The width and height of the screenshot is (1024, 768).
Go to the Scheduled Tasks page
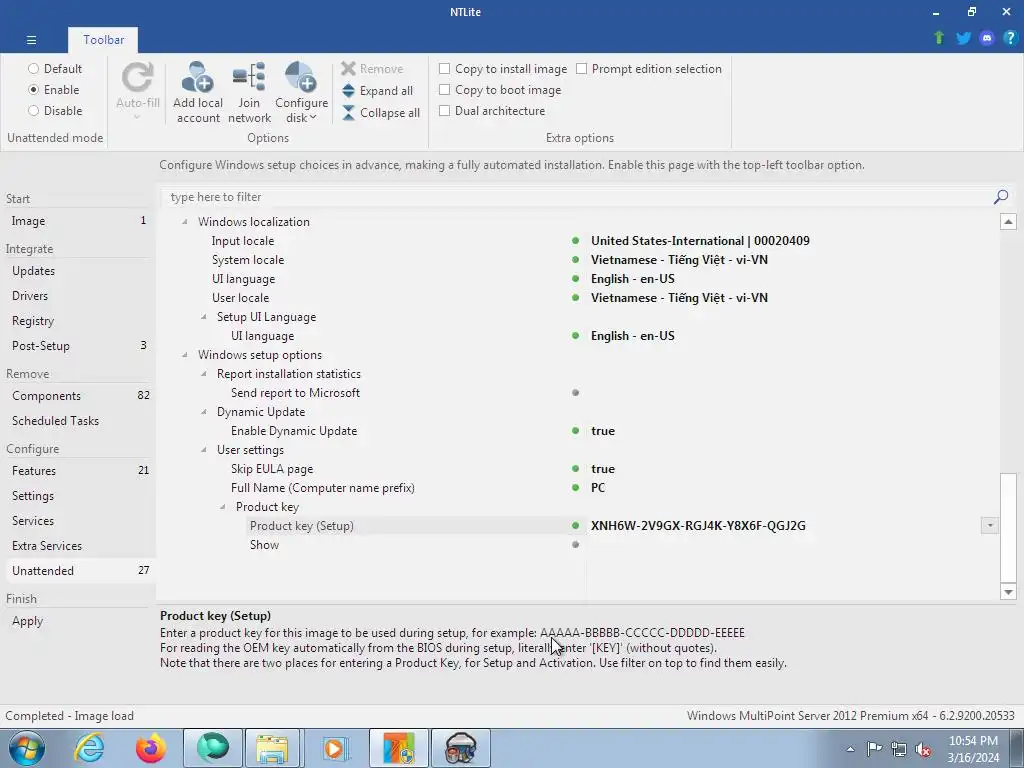[78, 421]
